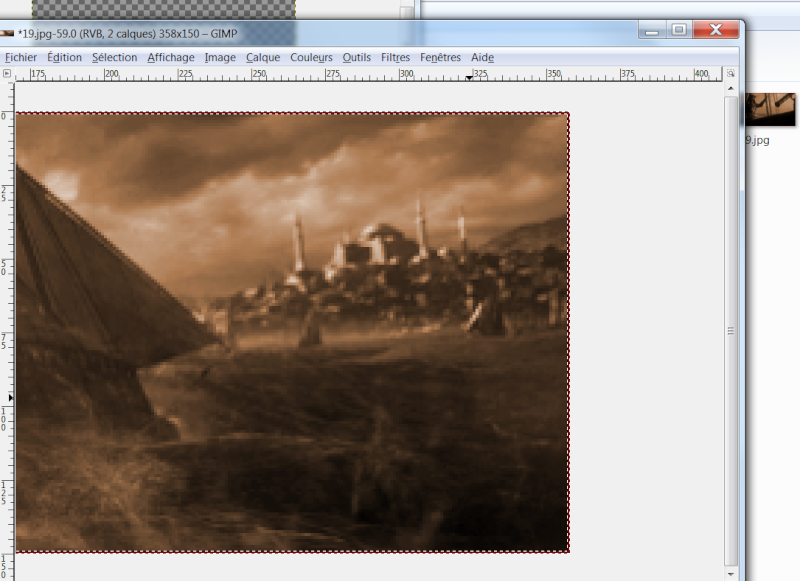Open the Outils menu
Image resolution: width=800 pixels, height=581 pixels.
click(356, 57)
